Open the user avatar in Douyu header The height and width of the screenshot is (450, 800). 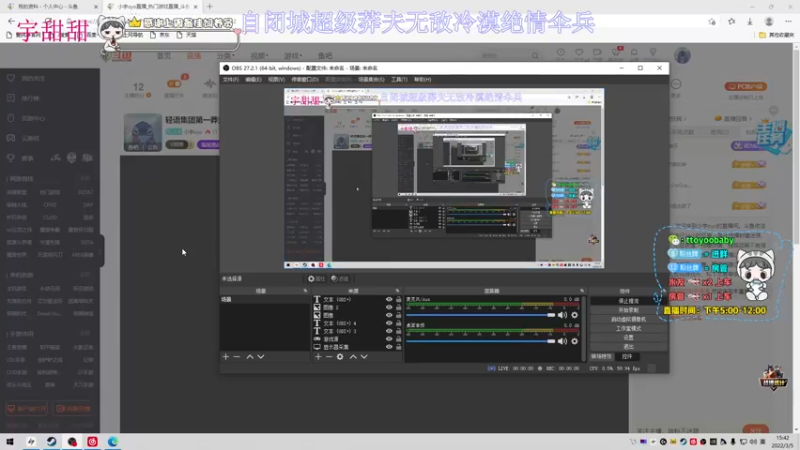pos(682,55)
